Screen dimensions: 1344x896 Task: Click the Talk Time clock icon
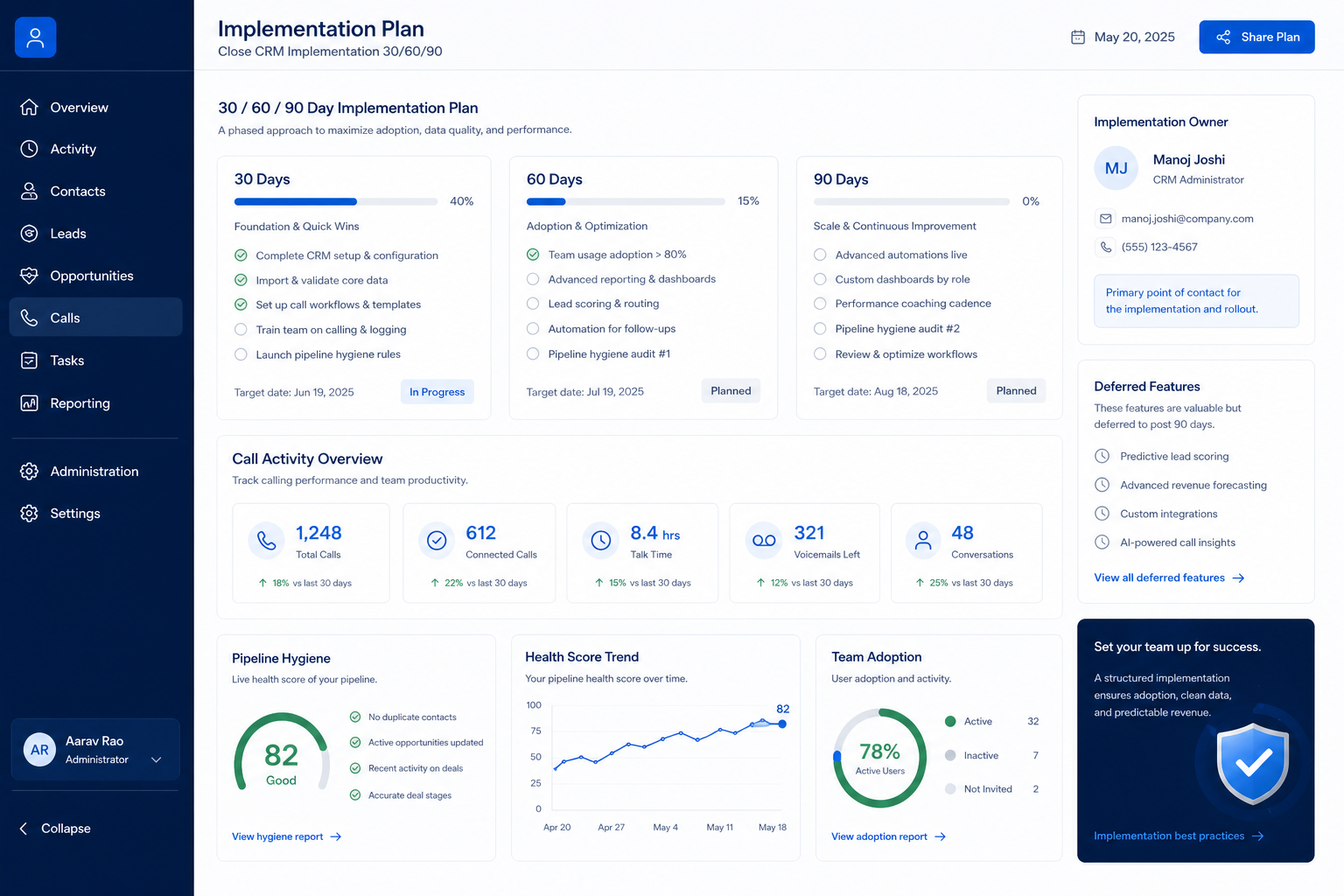click(601, 541)
